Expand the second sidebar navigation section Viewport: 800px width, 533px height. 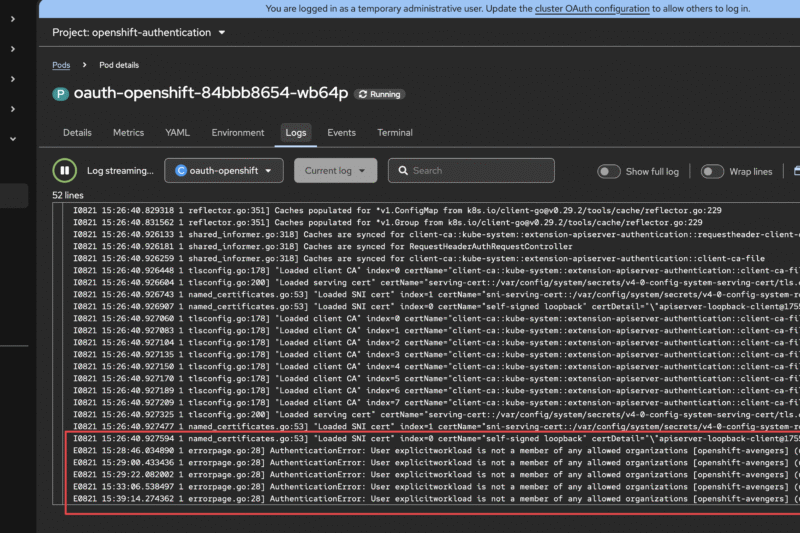click(x=13, y=49)
